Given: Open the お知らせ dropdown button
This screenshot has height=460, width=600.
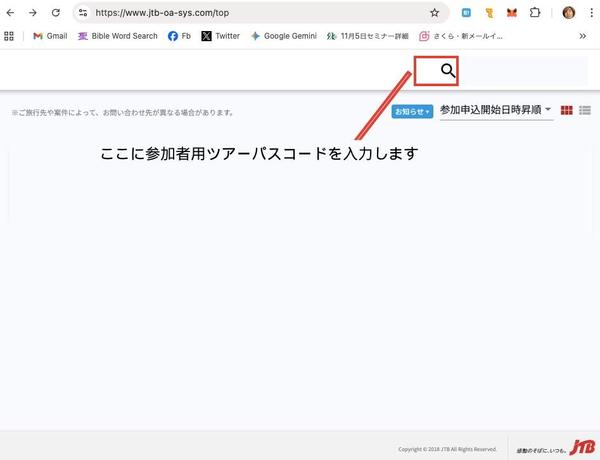Looking at the screenshot, I should [412, 111].
